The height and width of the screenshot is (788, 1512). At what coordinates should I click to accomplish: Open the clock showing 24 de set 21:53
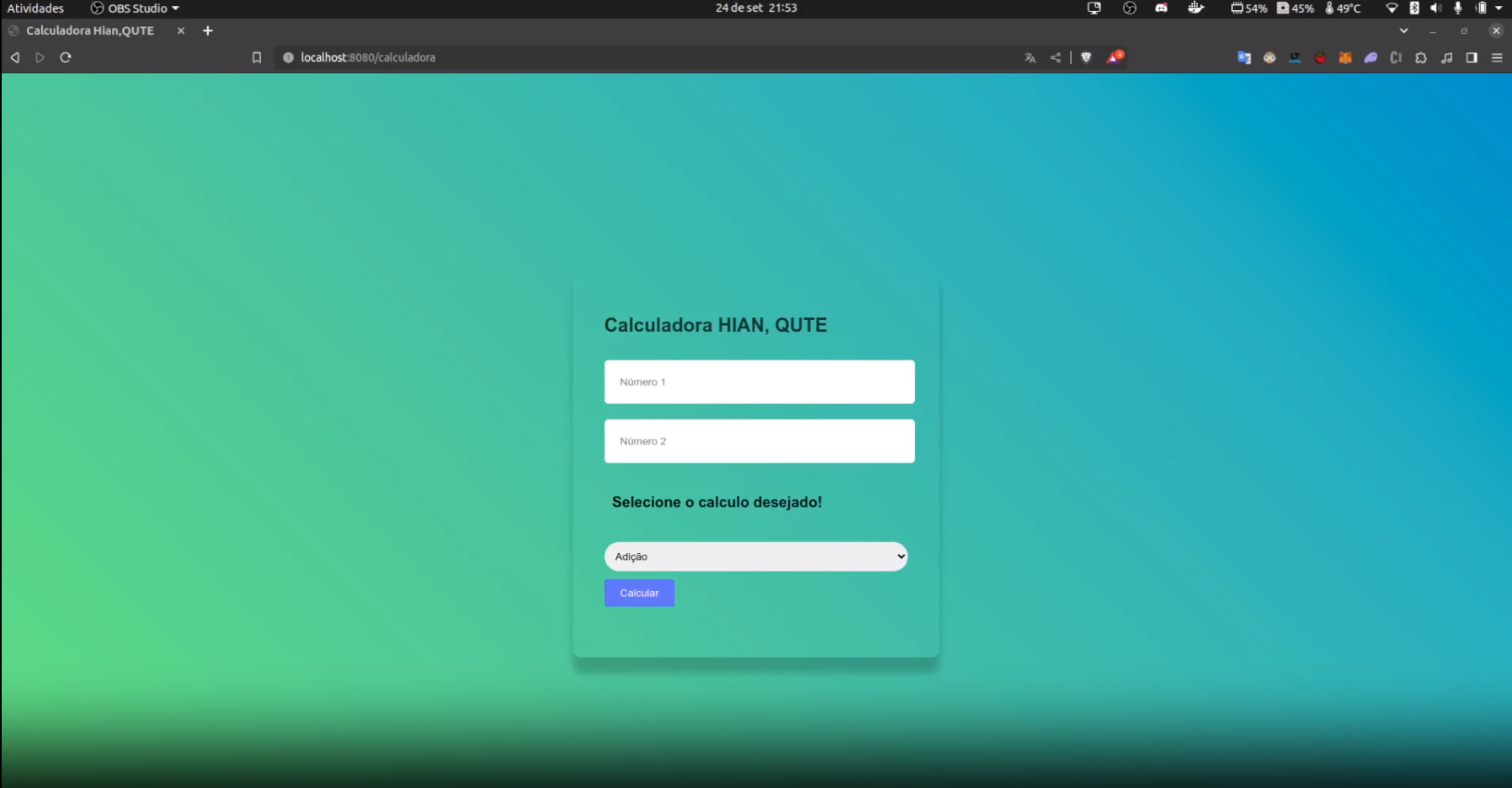point(756,8)
